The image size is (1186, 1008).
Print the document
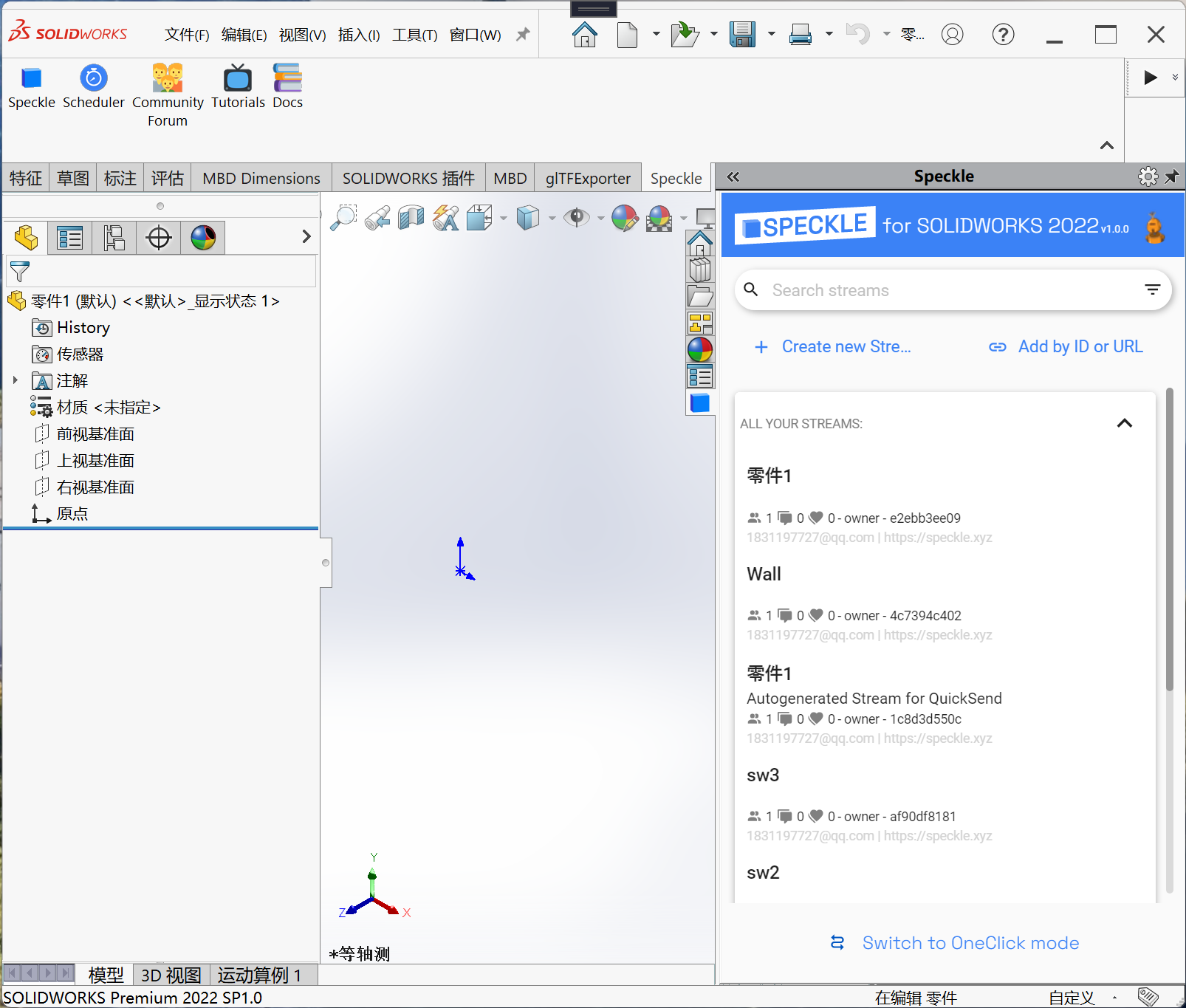(801, 34)
